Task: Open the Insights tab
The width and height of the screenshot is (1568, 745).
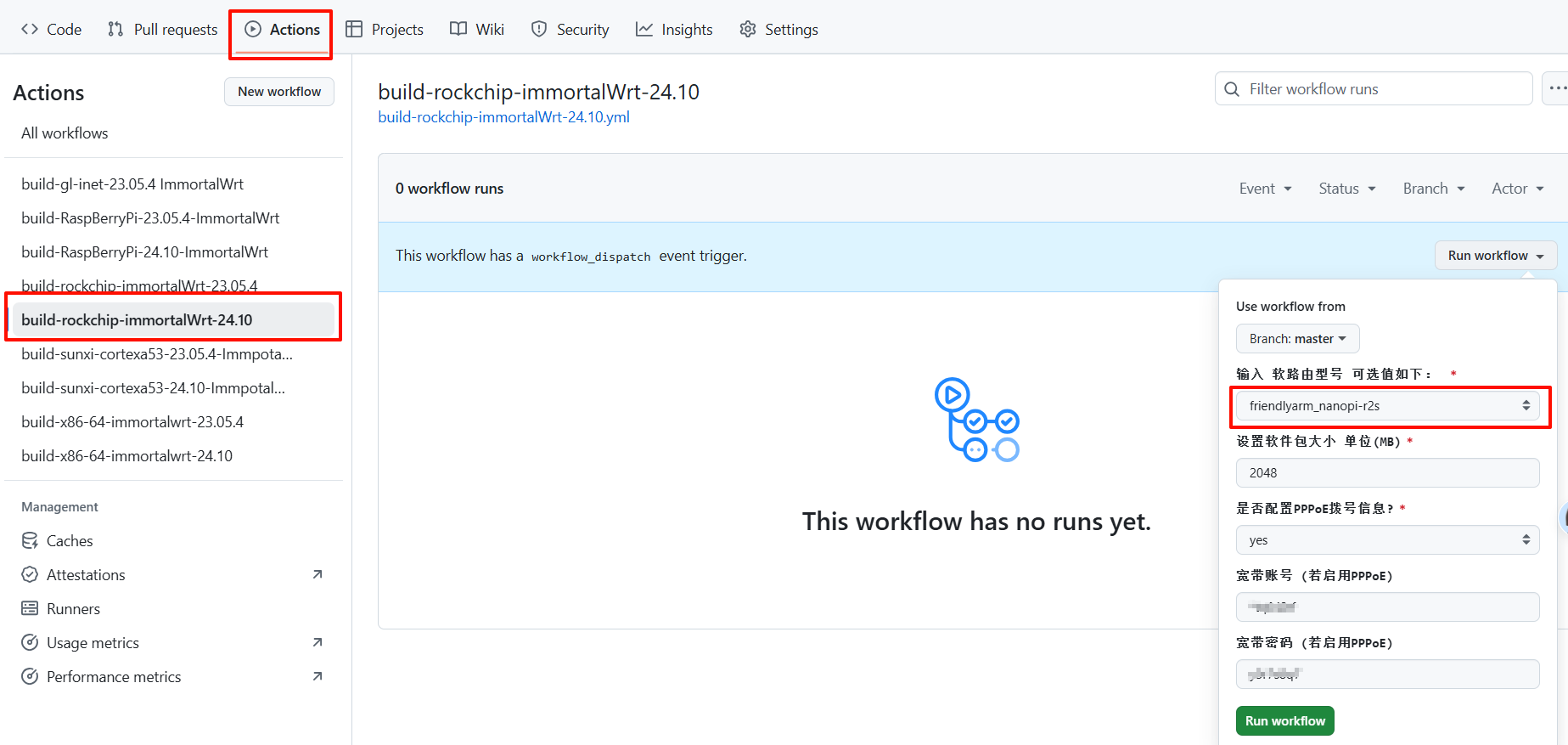Action: (x=674, y=29)
